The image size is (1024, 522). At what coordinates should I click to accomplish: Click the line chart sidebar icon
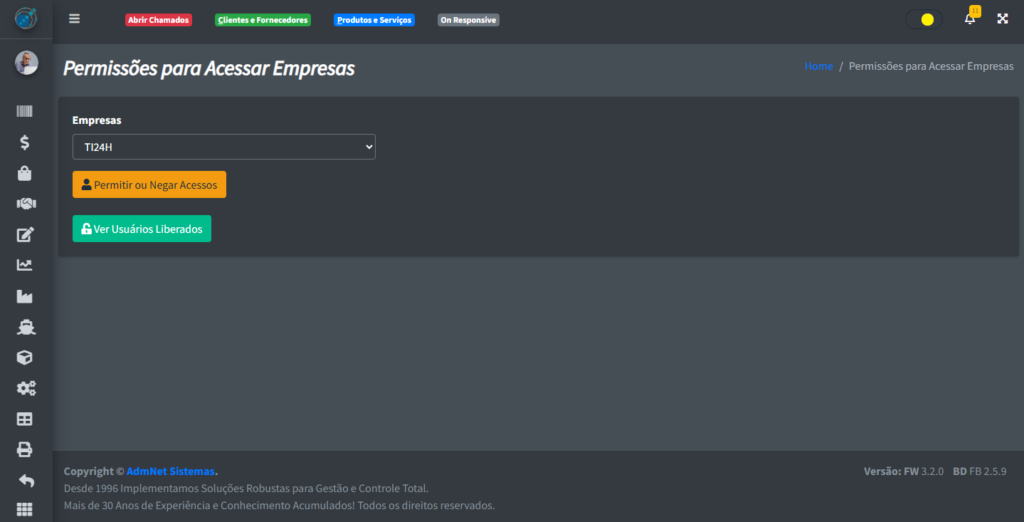[x=25, y=265]
